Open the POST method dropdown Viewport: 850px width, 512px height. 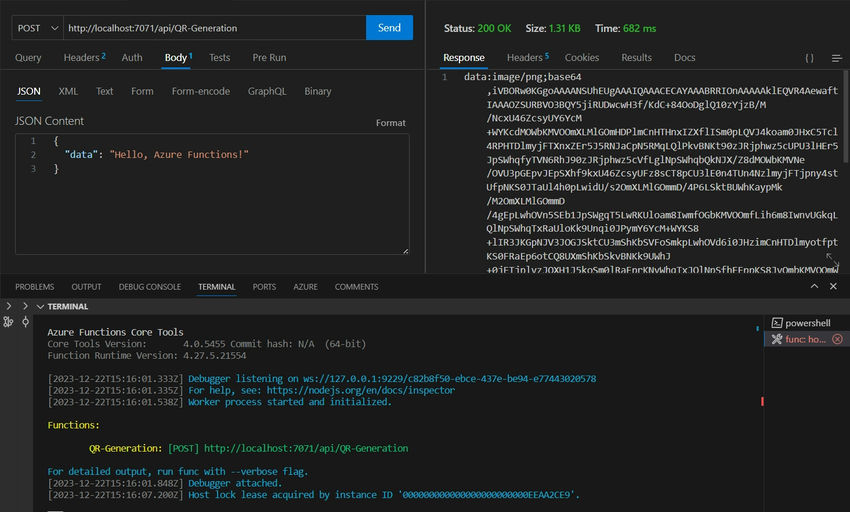[36, 28]
